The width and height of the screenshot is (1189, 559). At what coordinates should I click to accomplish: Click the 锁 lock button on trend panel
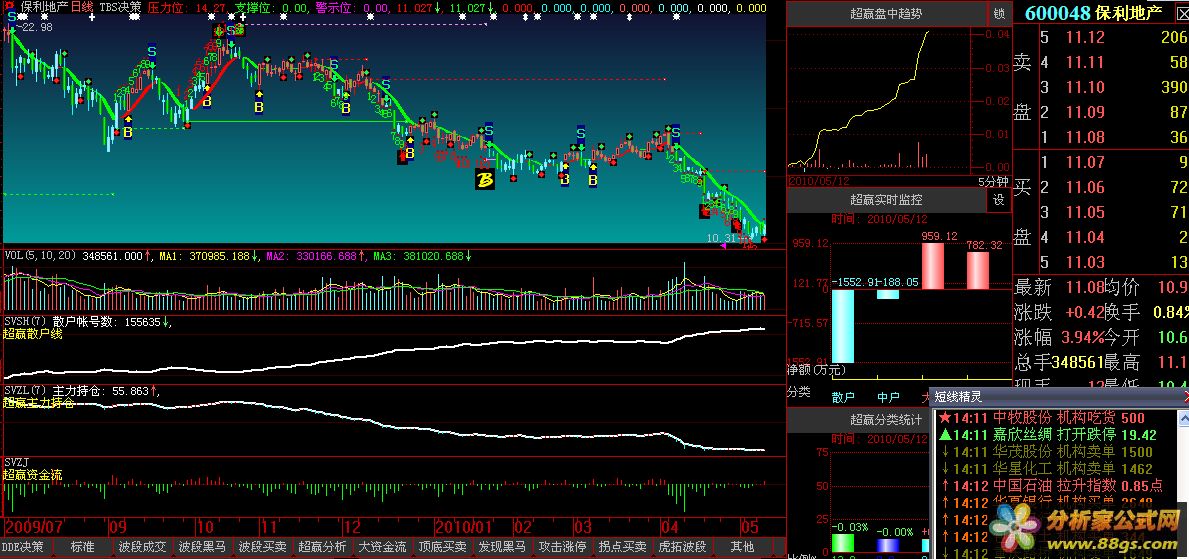tap(999, 14)
